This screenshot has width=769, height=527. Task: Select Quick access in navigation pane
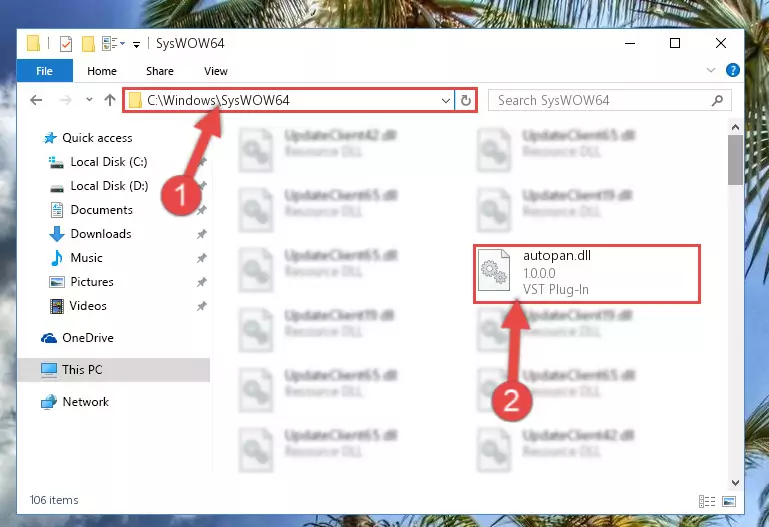[97, 138]
